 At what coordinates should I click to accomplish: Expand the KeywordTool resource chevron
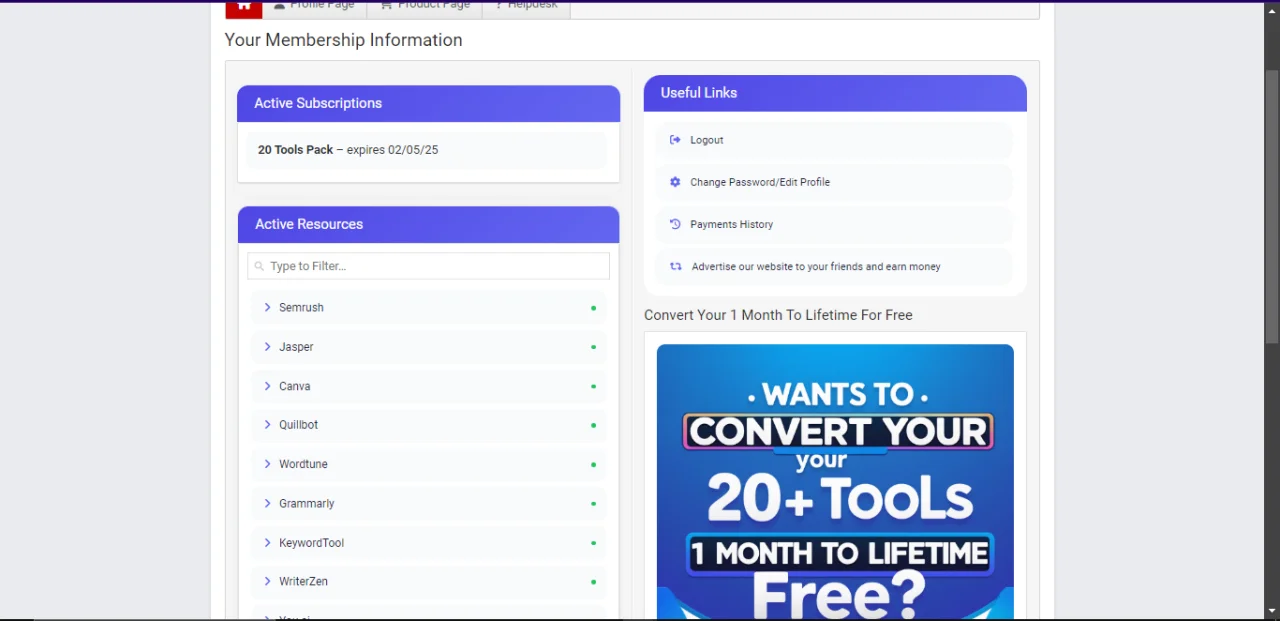pyautogui.click(x=267, y=543)
